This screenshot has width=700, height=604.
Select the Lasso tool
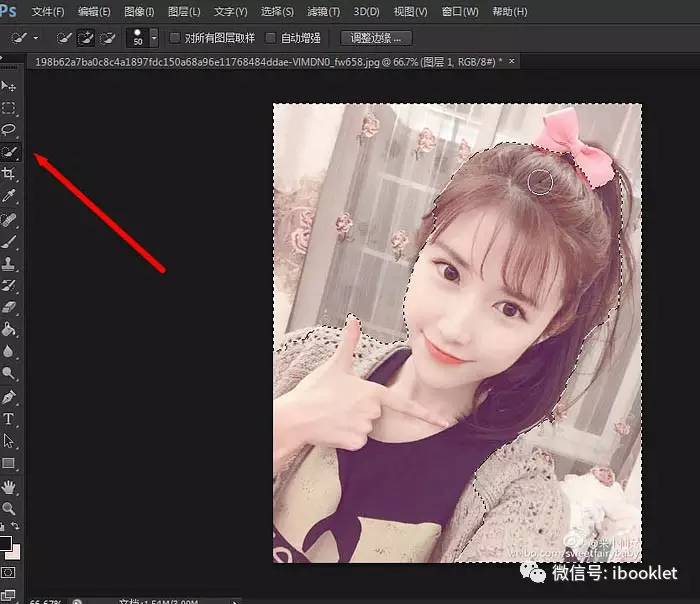click(x=9, y=130)
